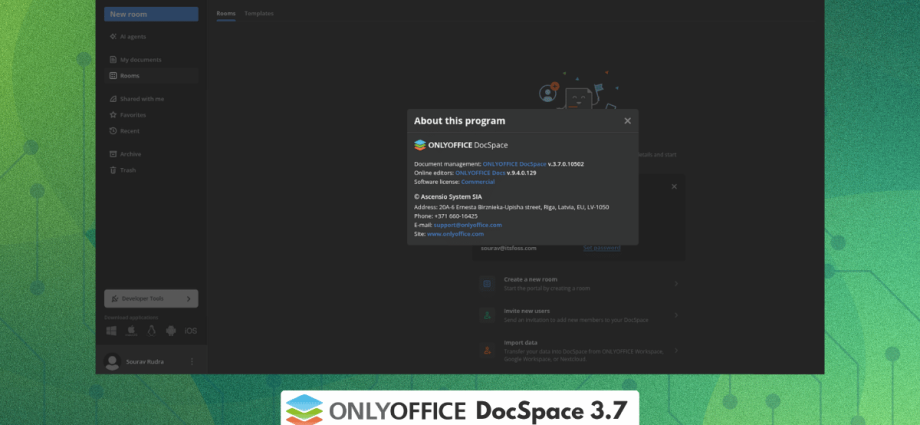
Task: Click the Import data icon
Action: (x=487, y=350)
